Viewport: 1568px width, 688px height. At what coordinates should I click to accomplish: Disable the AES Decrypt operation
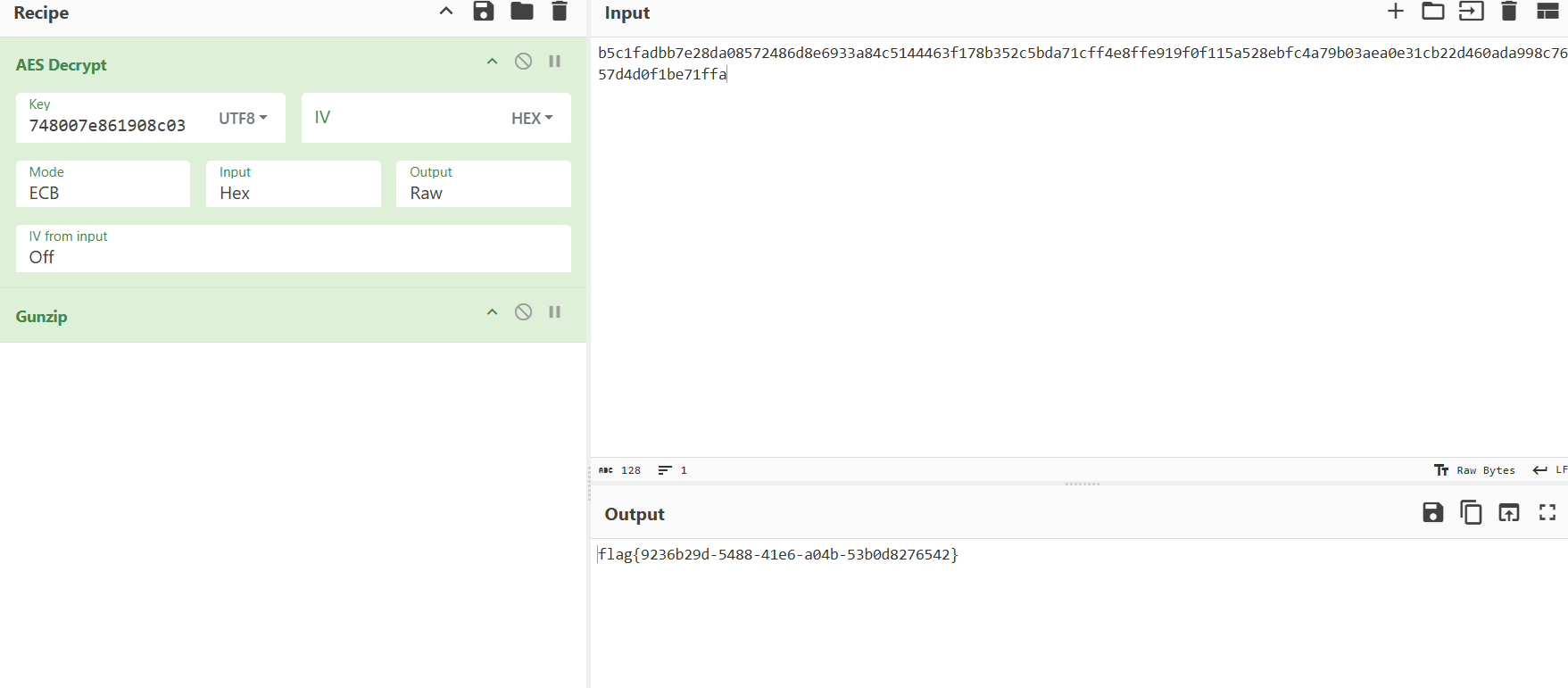click(524, 62)
